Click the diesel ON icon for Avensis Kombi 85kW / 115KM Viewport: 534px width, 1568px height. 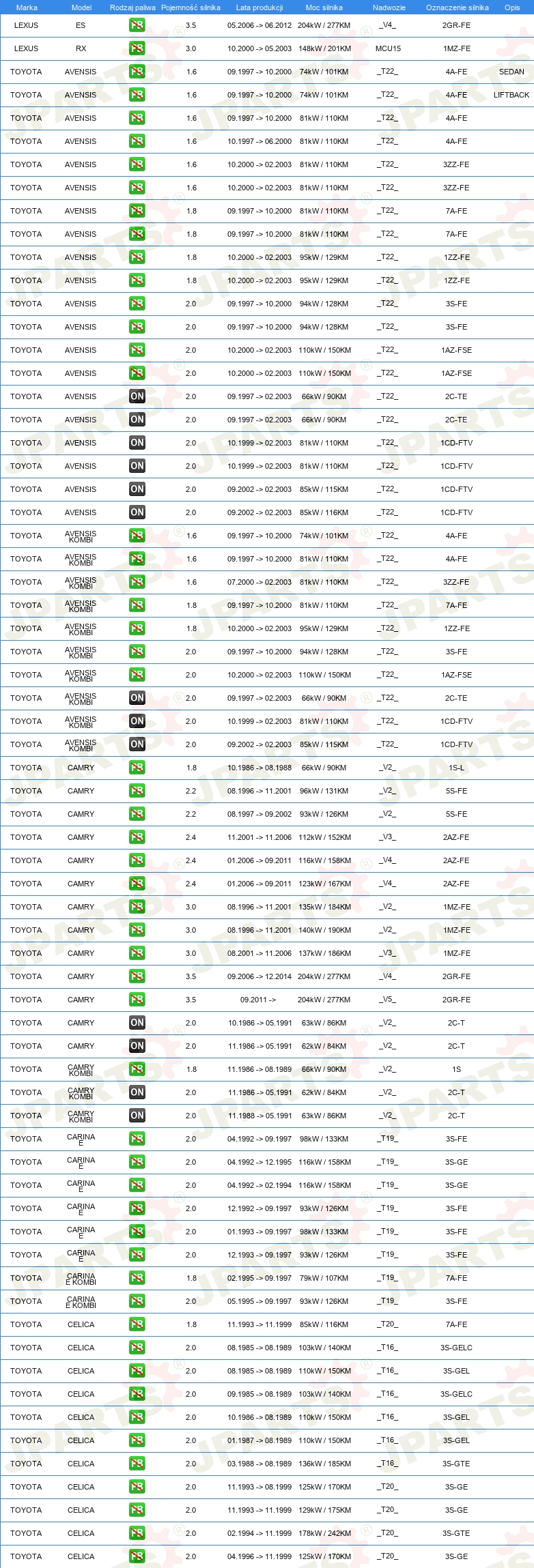[x=137, y=744]
